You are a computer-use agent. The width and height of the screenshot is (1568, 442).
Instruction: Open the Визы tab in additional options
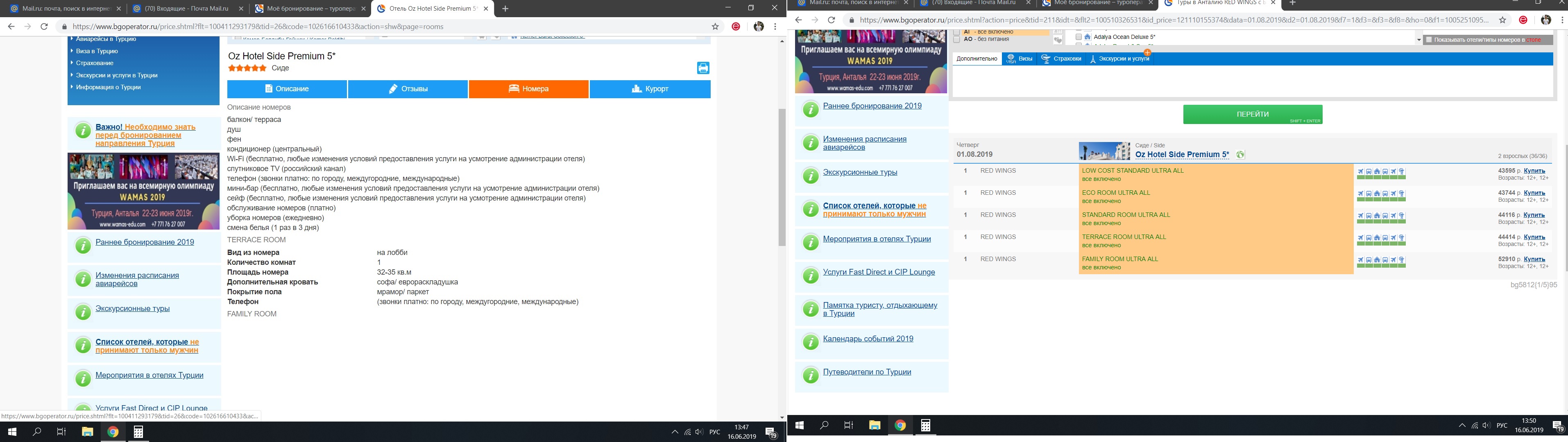pyautogui.click(x=1020, y=59)
